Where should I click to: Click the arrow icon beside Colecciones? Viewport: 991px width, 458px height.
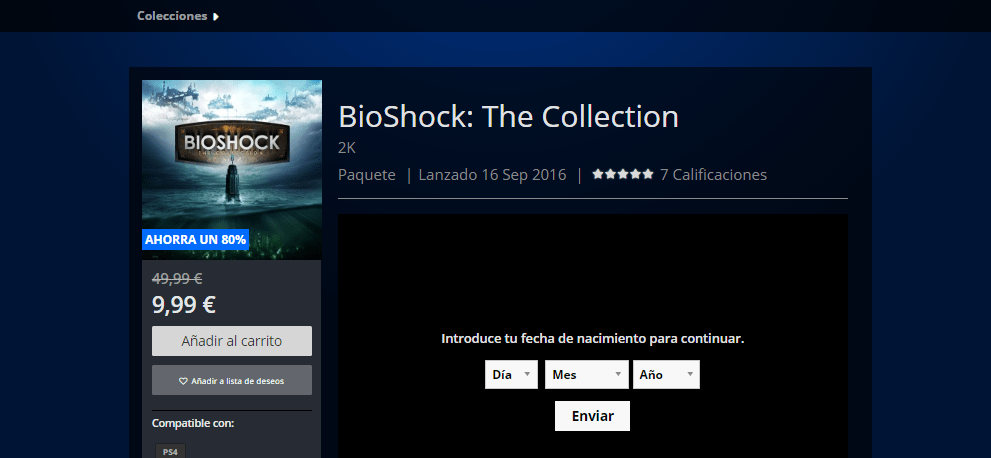tap(216, 16)
